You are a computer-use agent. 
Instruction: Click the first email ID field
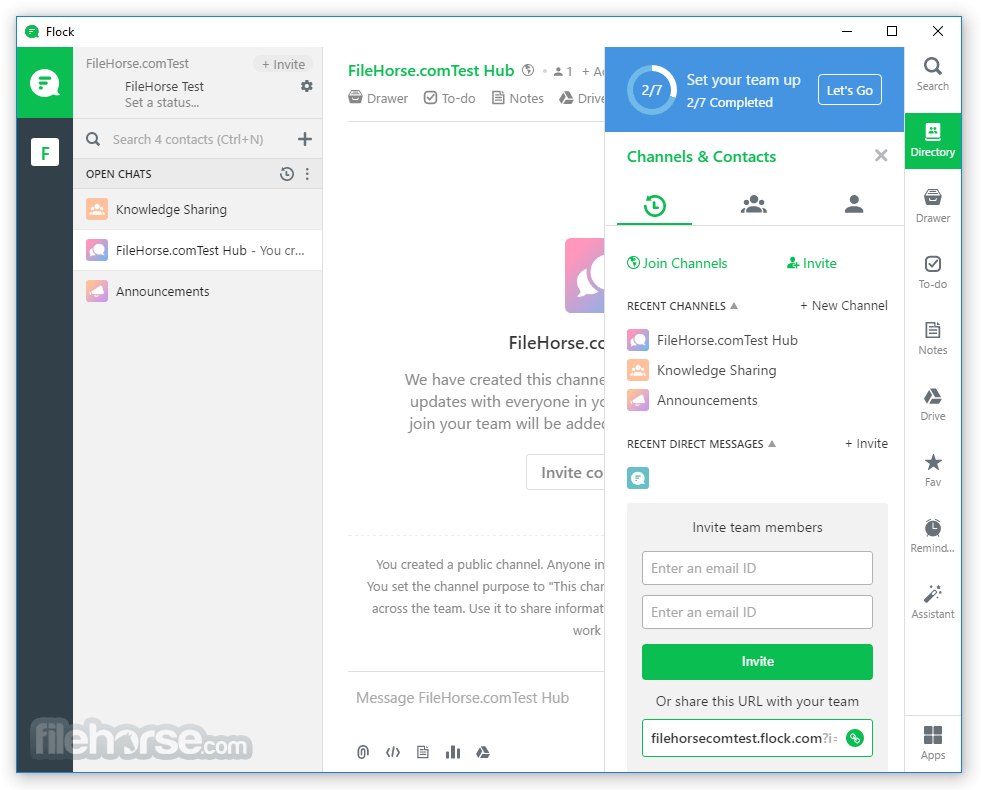pos(757,568)
